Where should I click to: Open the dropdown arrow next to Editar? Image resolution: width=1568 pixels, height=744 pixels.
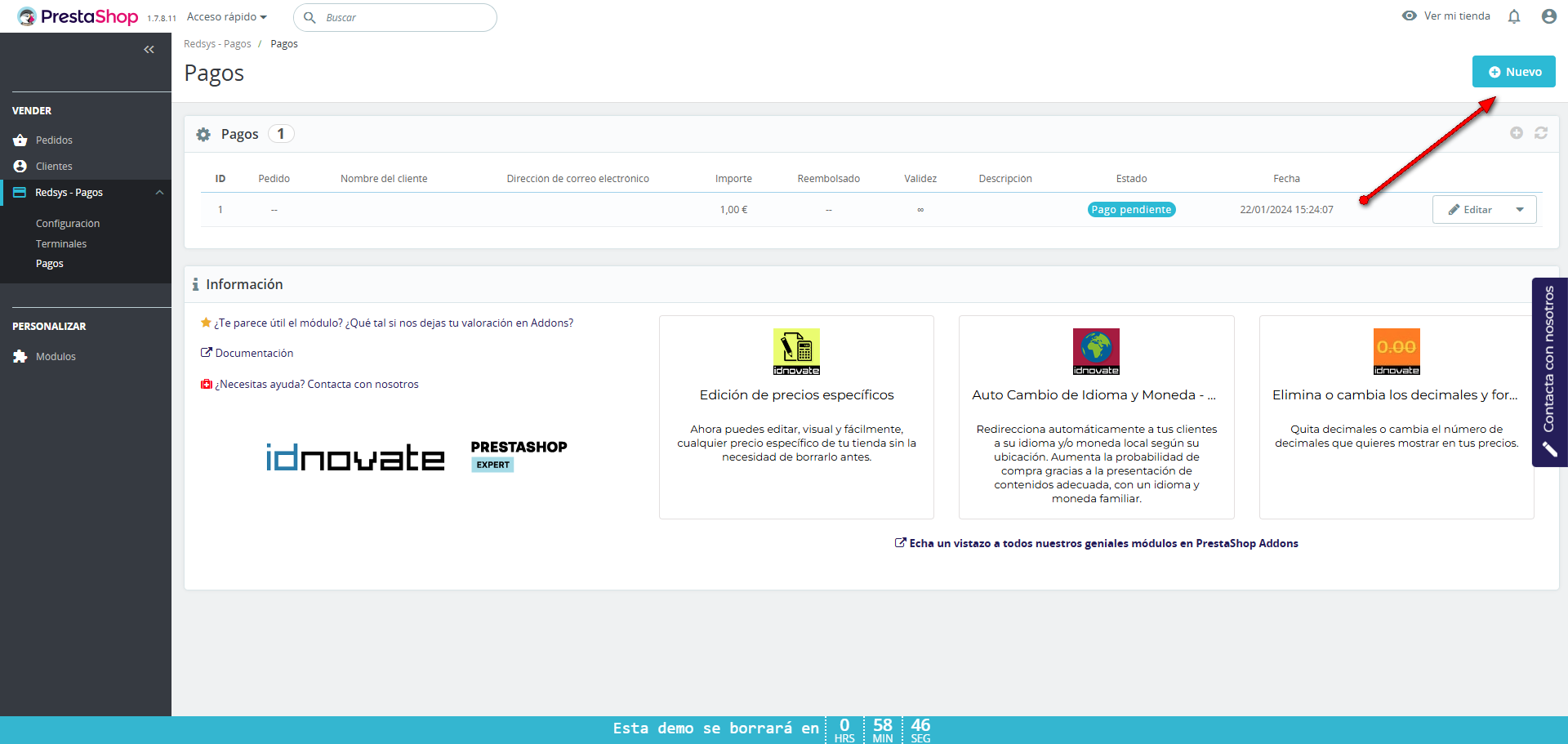tap(1520, 210)
